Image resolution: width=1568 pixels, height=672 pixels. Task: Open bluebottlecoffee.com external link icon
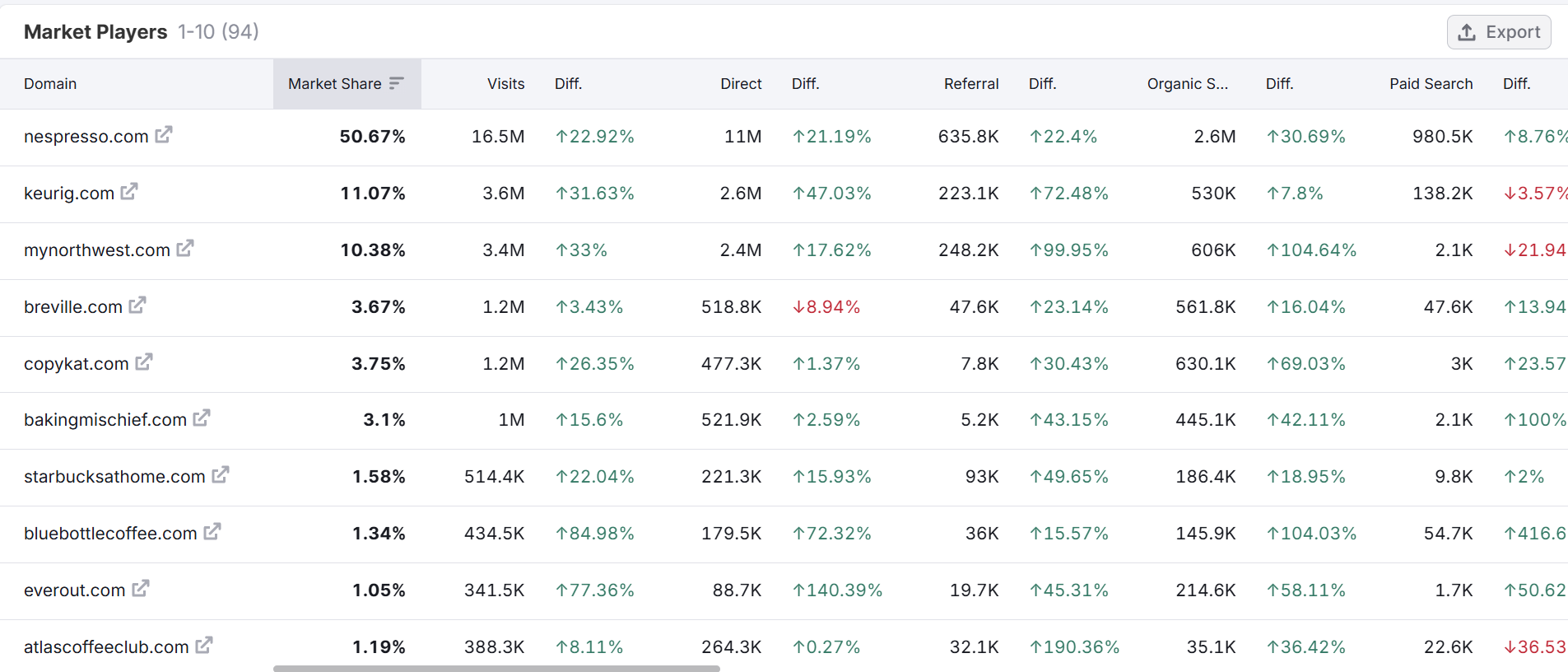pyautogui.click(x=212, y=531)
